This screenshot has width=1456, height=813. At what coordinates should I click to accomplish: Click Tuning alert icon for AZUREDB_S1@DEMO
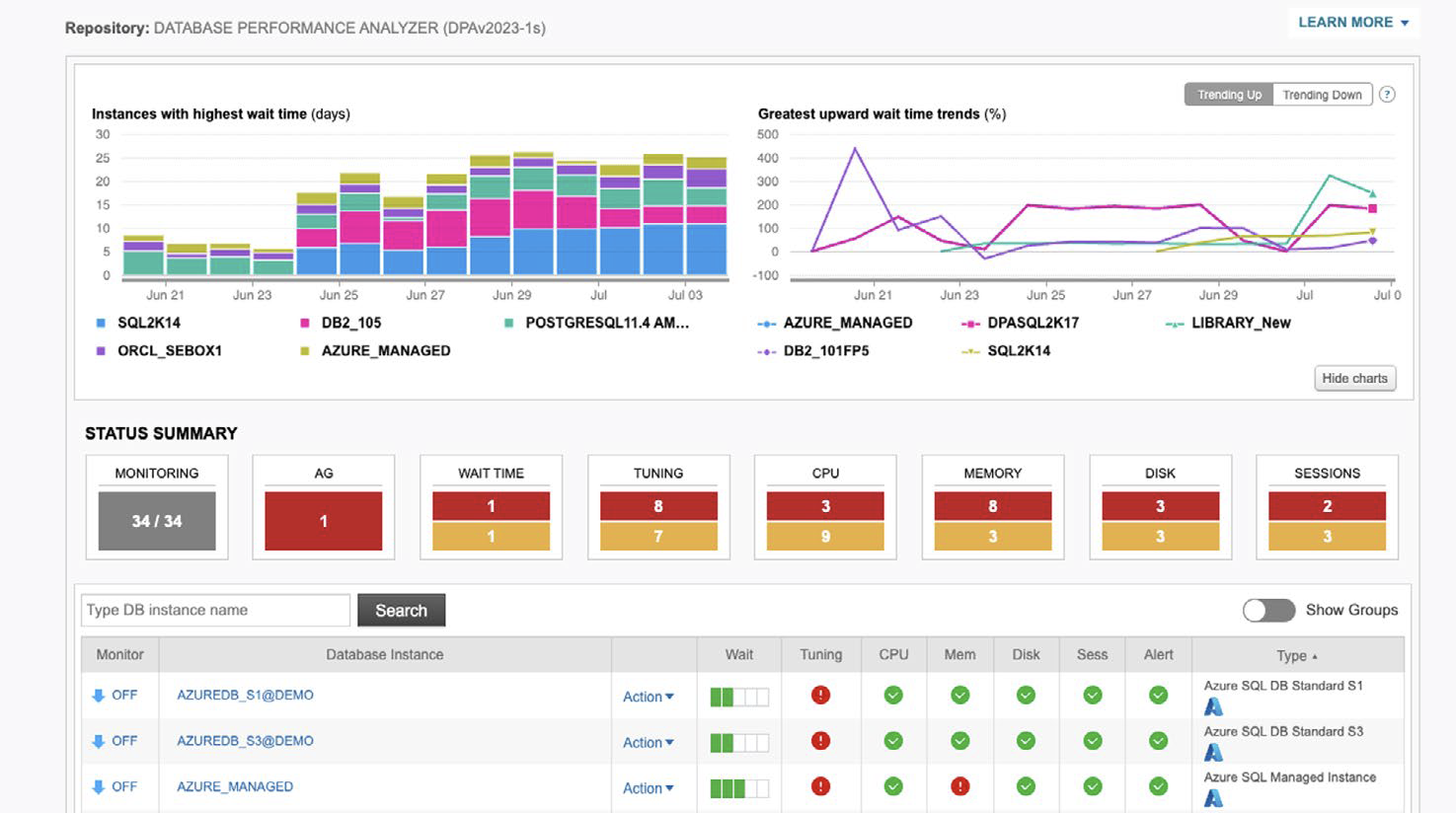(820, 695)
